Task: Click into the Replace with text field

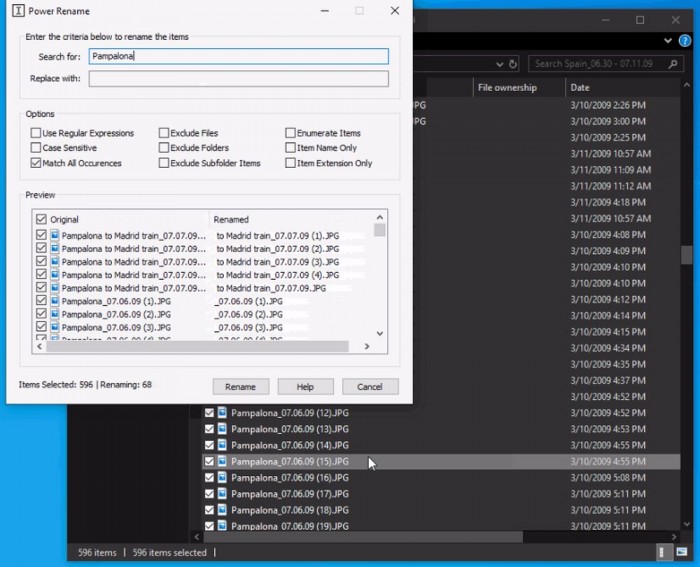Action: point(238,79)
